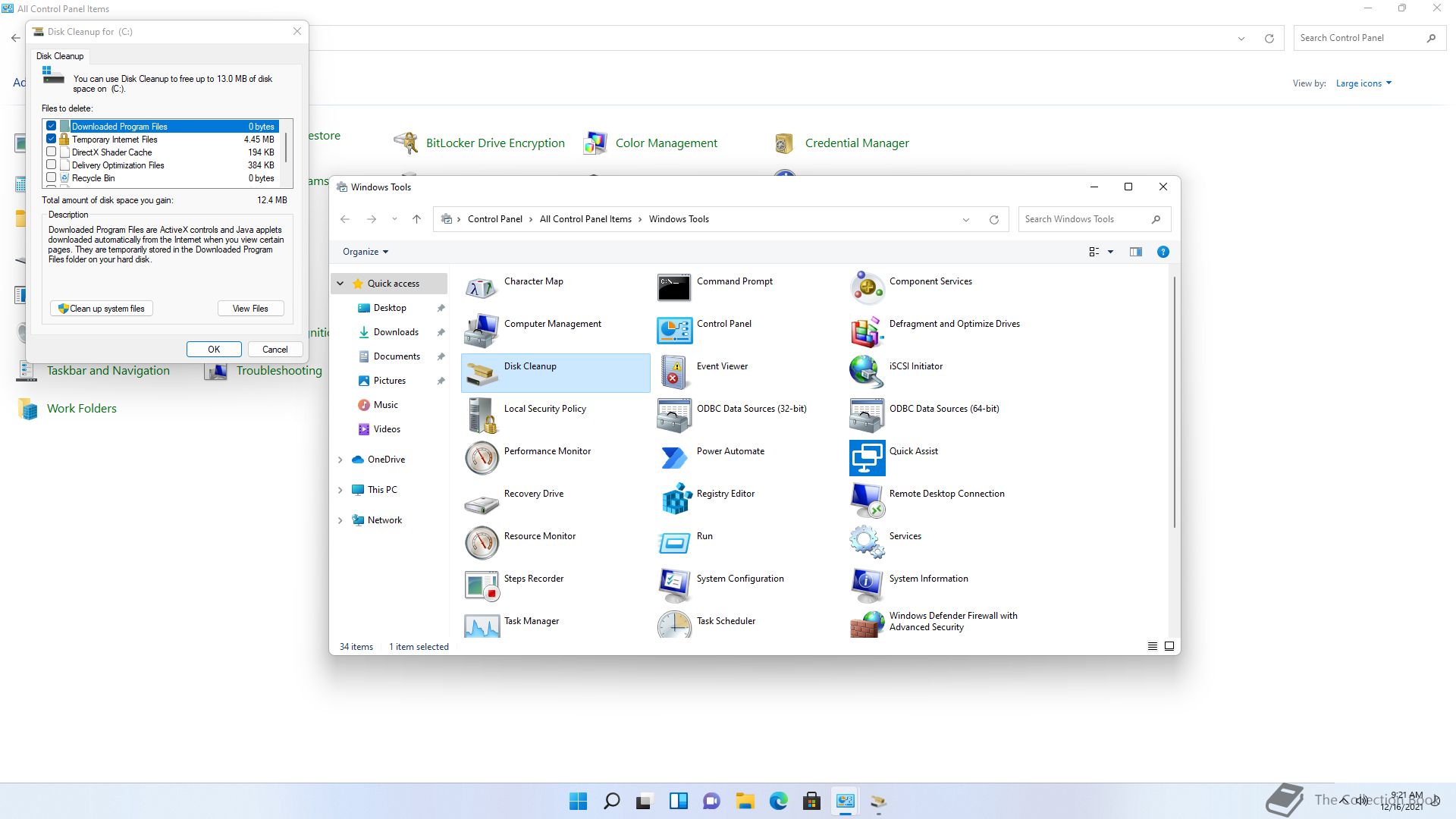Open Microsoft Store from taskbar

tap(811, 801)
